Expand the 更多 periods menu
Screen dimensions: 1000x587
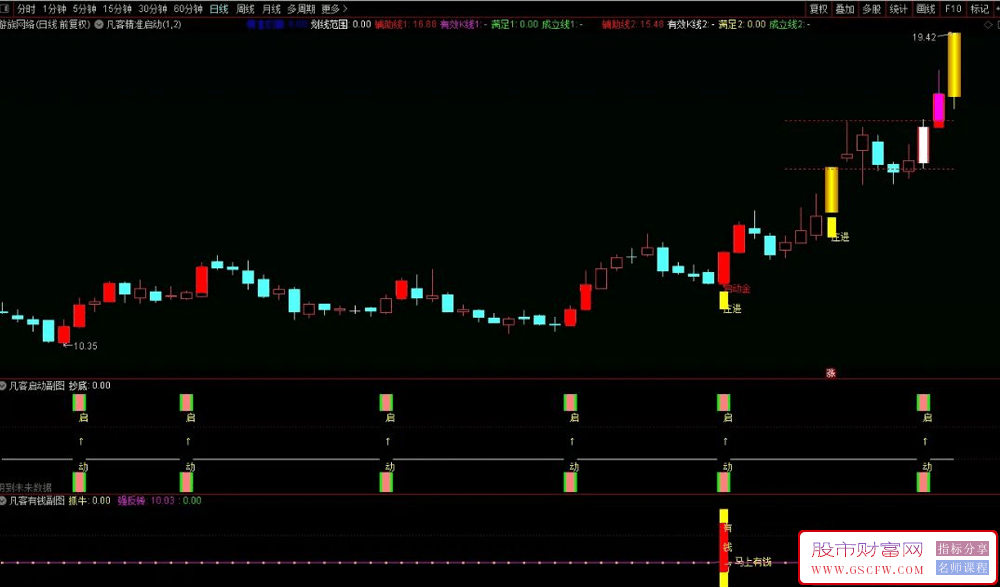334,9
